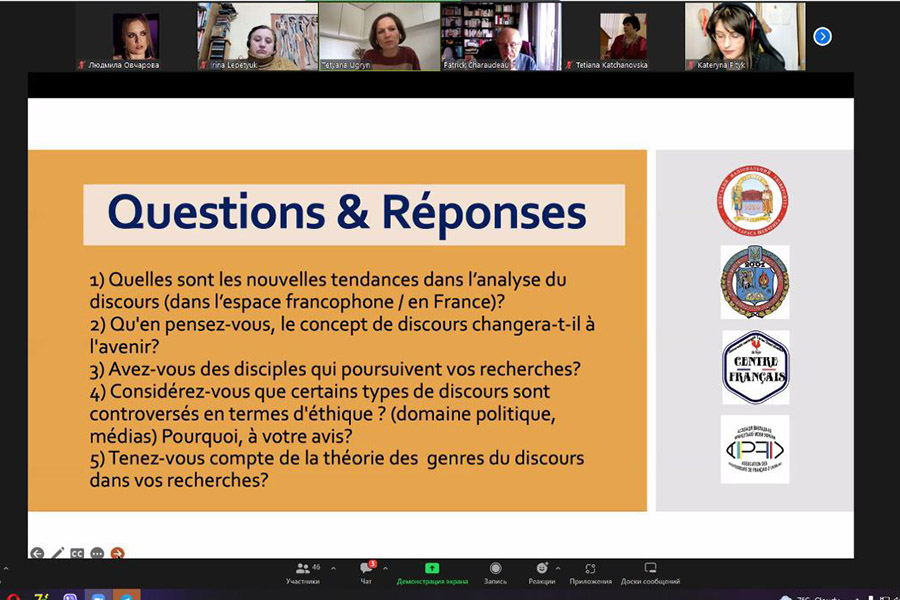Select Kateryna video tile with headphones
The height and width of the screenshot is (600, 900).
(x=745, y=37)
